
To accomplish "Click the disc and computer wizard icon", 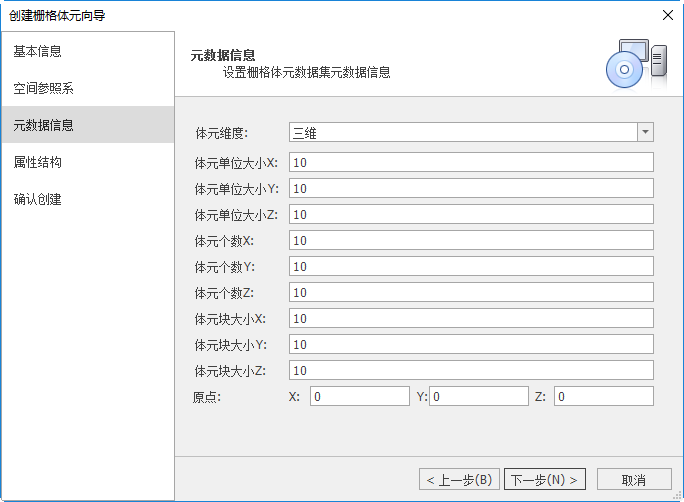I will click(x=635, y=64).
